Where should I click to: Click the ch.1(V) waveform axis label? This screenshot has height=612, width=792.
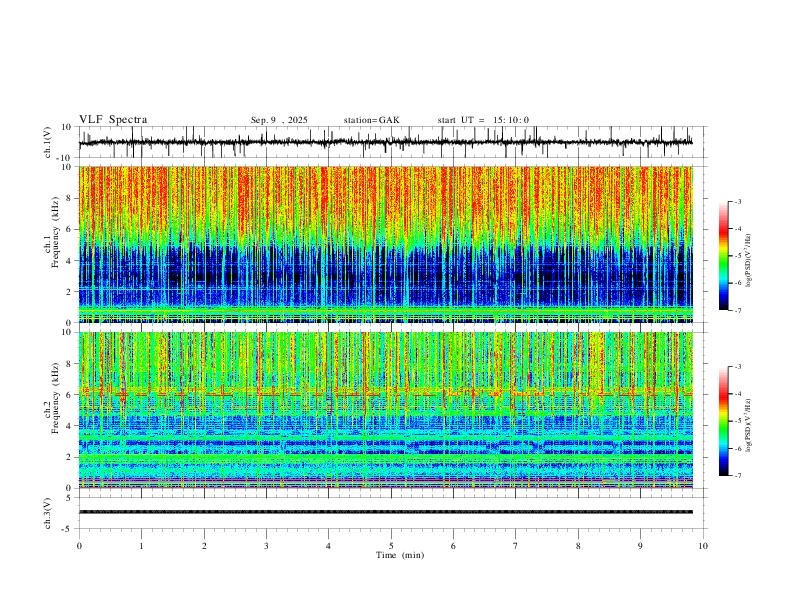(x=48, y=142)
